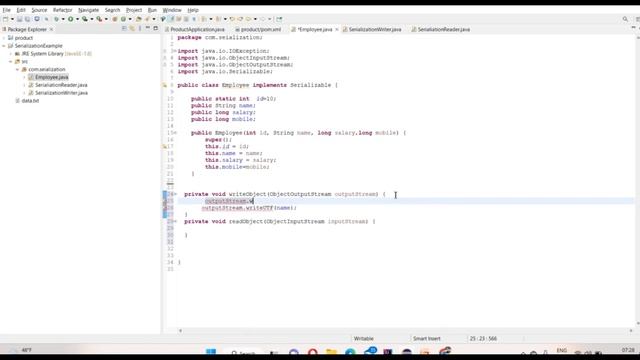Click the External Tools run icon
The height and width of the screenshot is (360, 640).
[x=99, y=19]
